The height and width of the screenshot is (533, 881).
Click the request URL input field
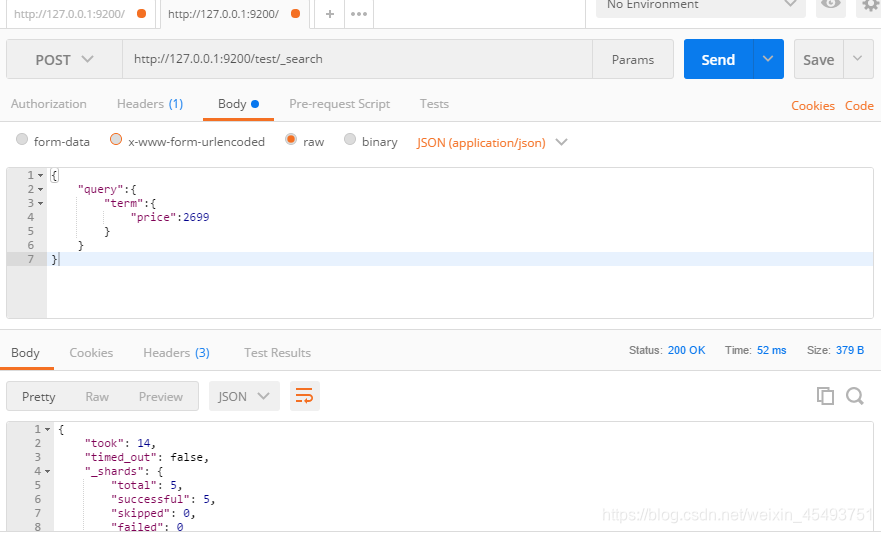click(x=357, y=59)
